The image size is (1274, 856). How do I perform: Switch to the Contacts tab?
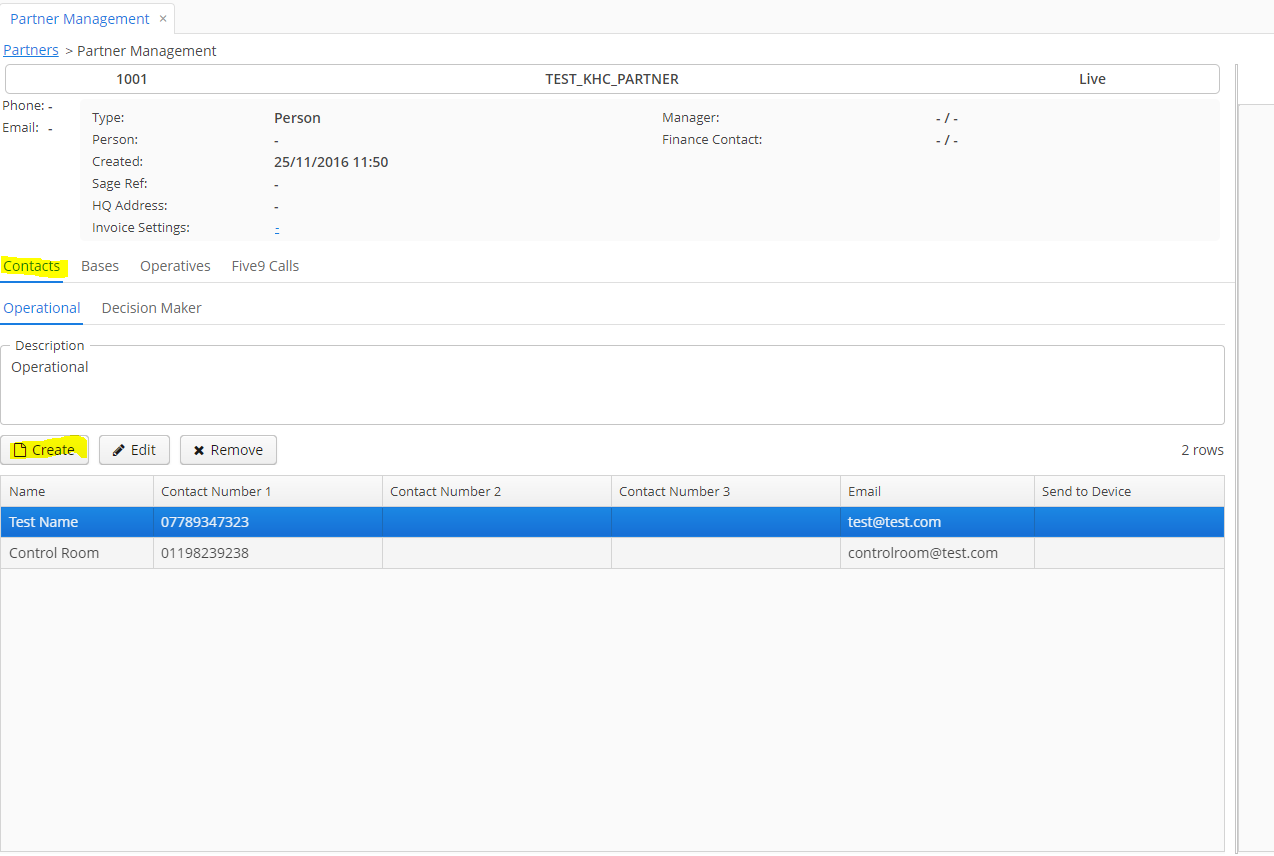(x=31, y=266)
